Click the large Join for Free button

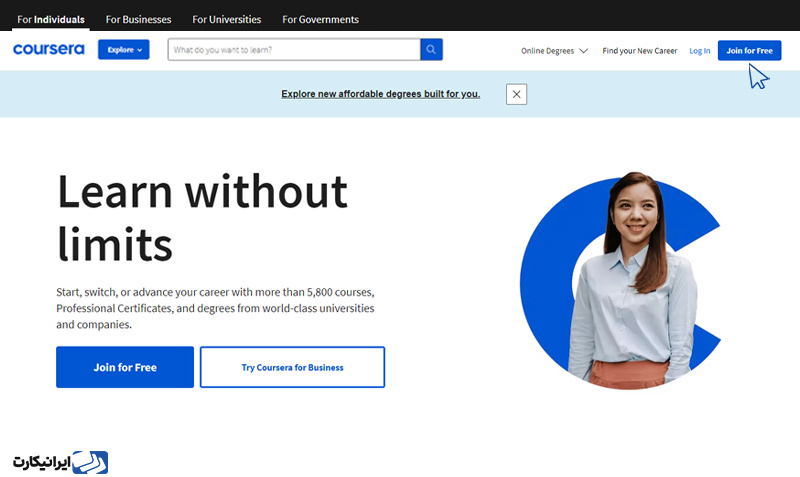click(125, 367)
